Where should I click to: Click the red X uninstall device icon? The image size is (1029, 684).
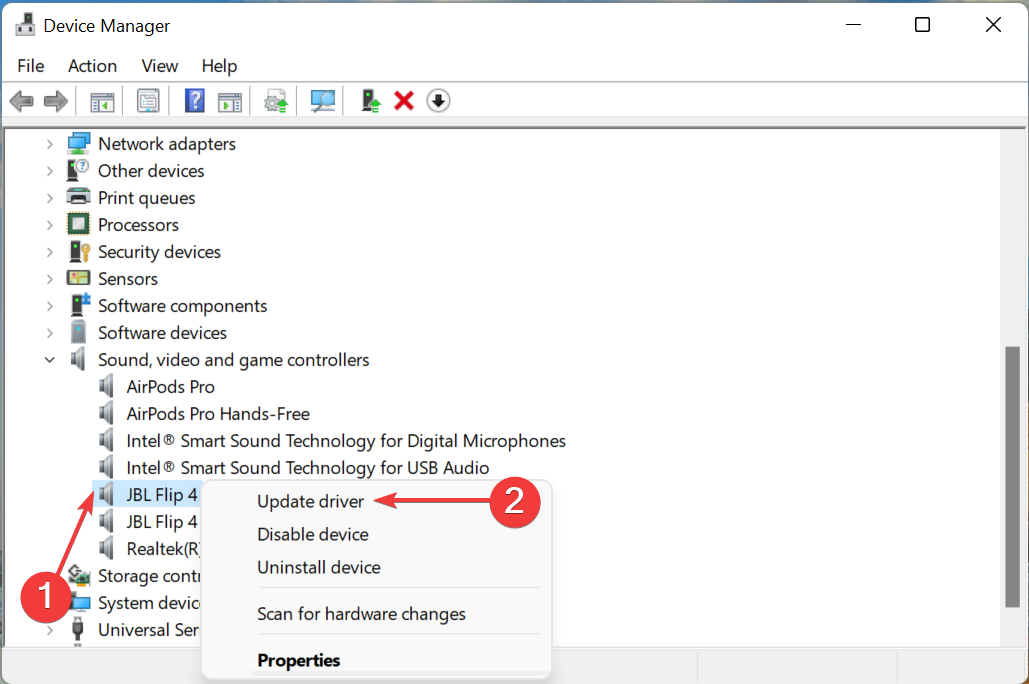404,101
